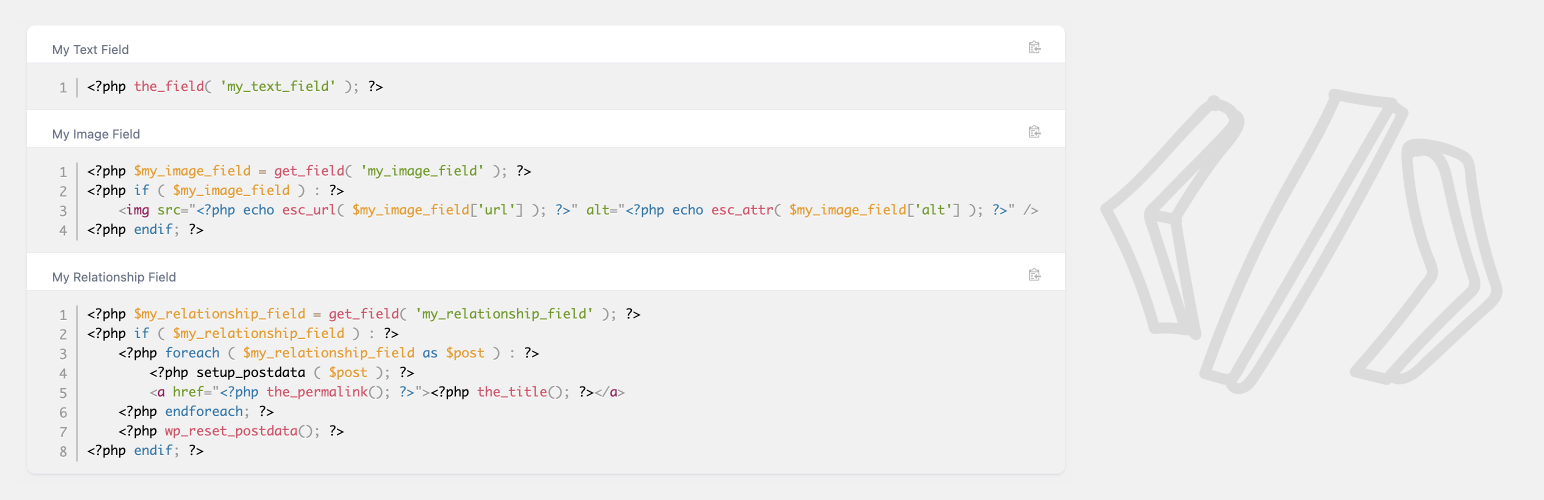
Task: Copy the My Relationship Field code snippet
Action: [x=1035, y=275]
